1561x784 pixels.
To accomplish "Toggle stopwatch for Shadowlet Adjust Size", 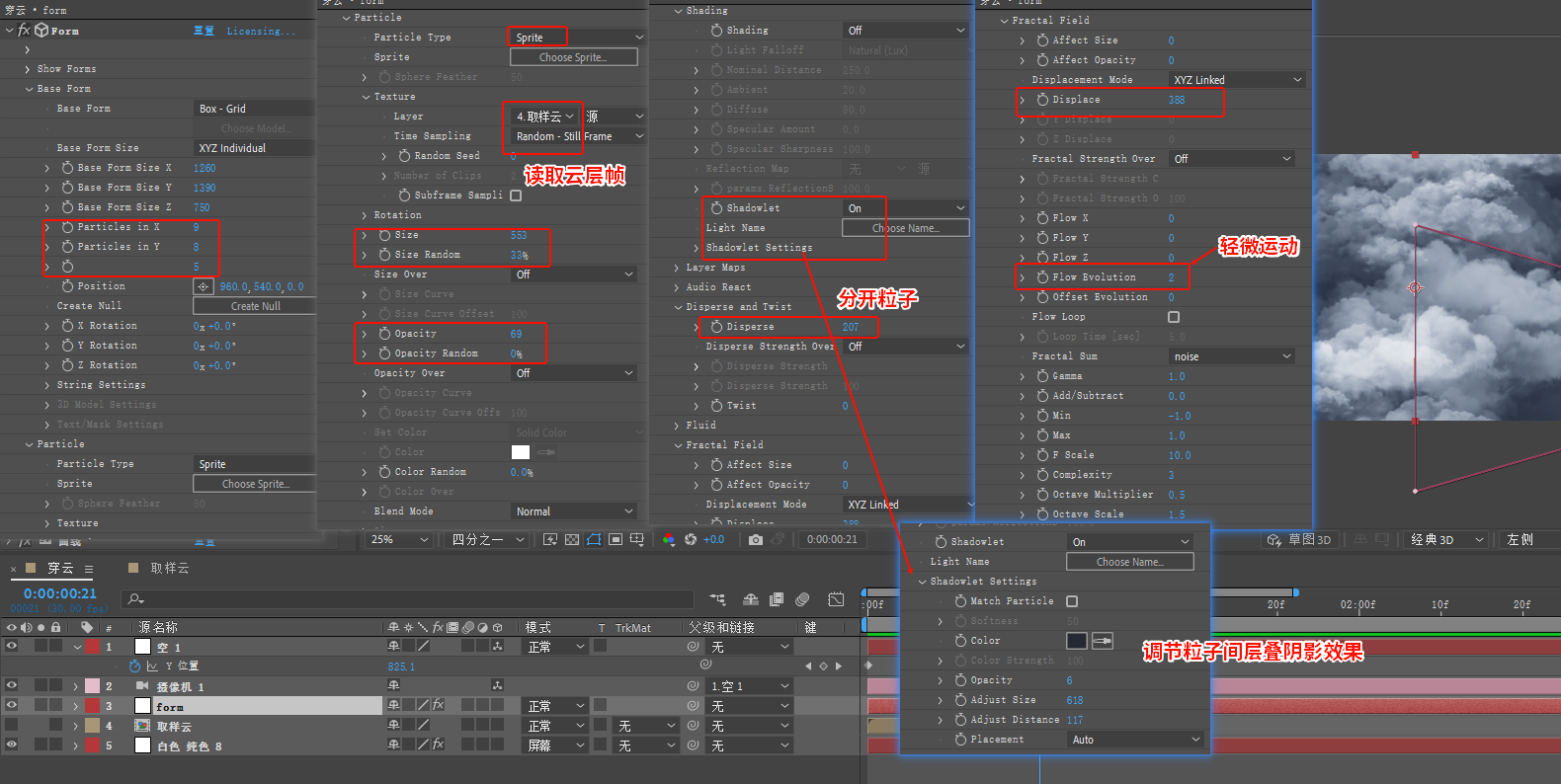I will [960, 700].
